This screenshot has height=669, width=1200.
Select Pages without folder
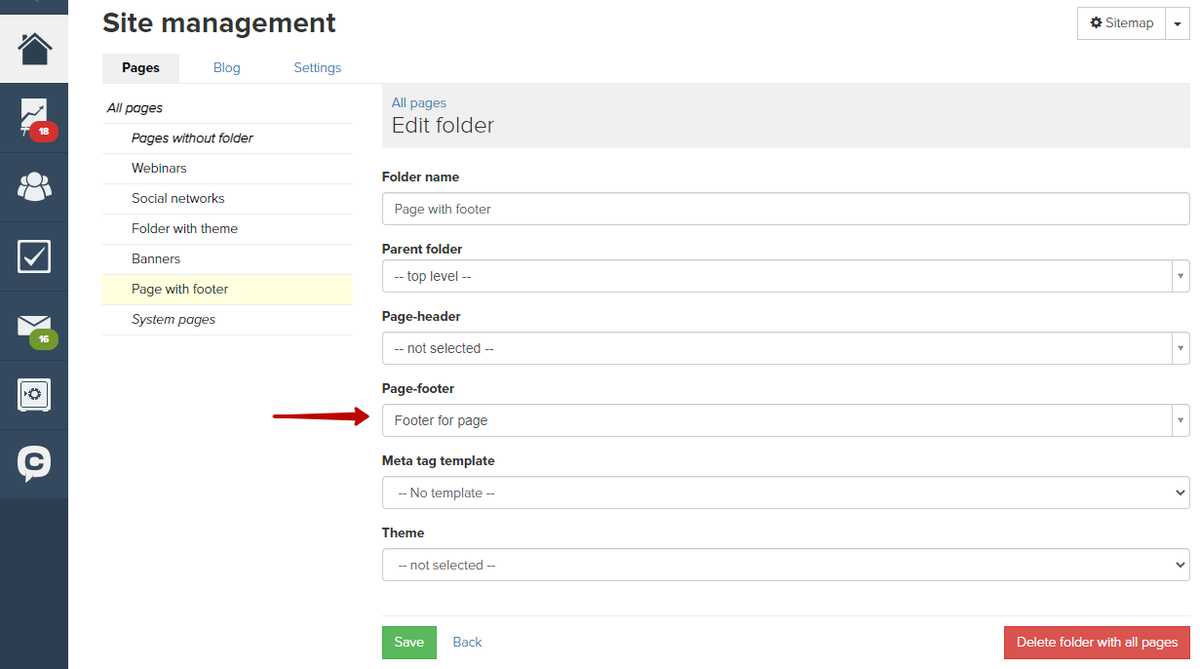(x=192, y=138)
